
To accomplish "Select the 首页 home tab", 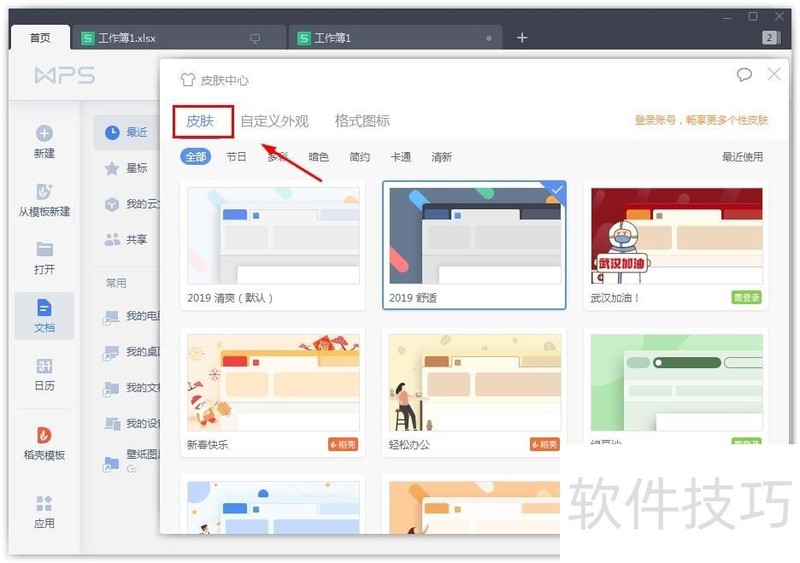I will pyautogui.click(x=40, y=38).
